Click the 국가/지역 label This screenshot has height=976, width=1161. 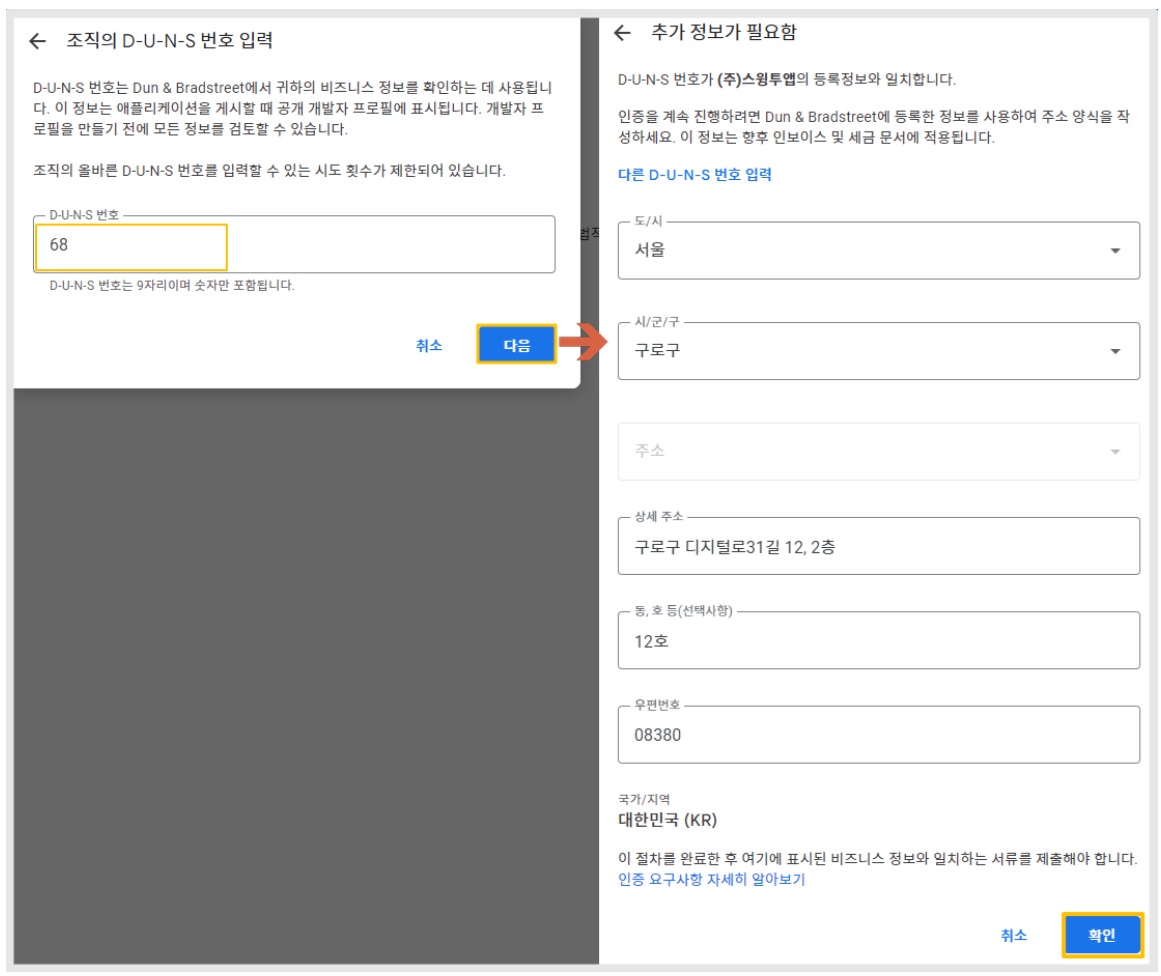point(643,799)
